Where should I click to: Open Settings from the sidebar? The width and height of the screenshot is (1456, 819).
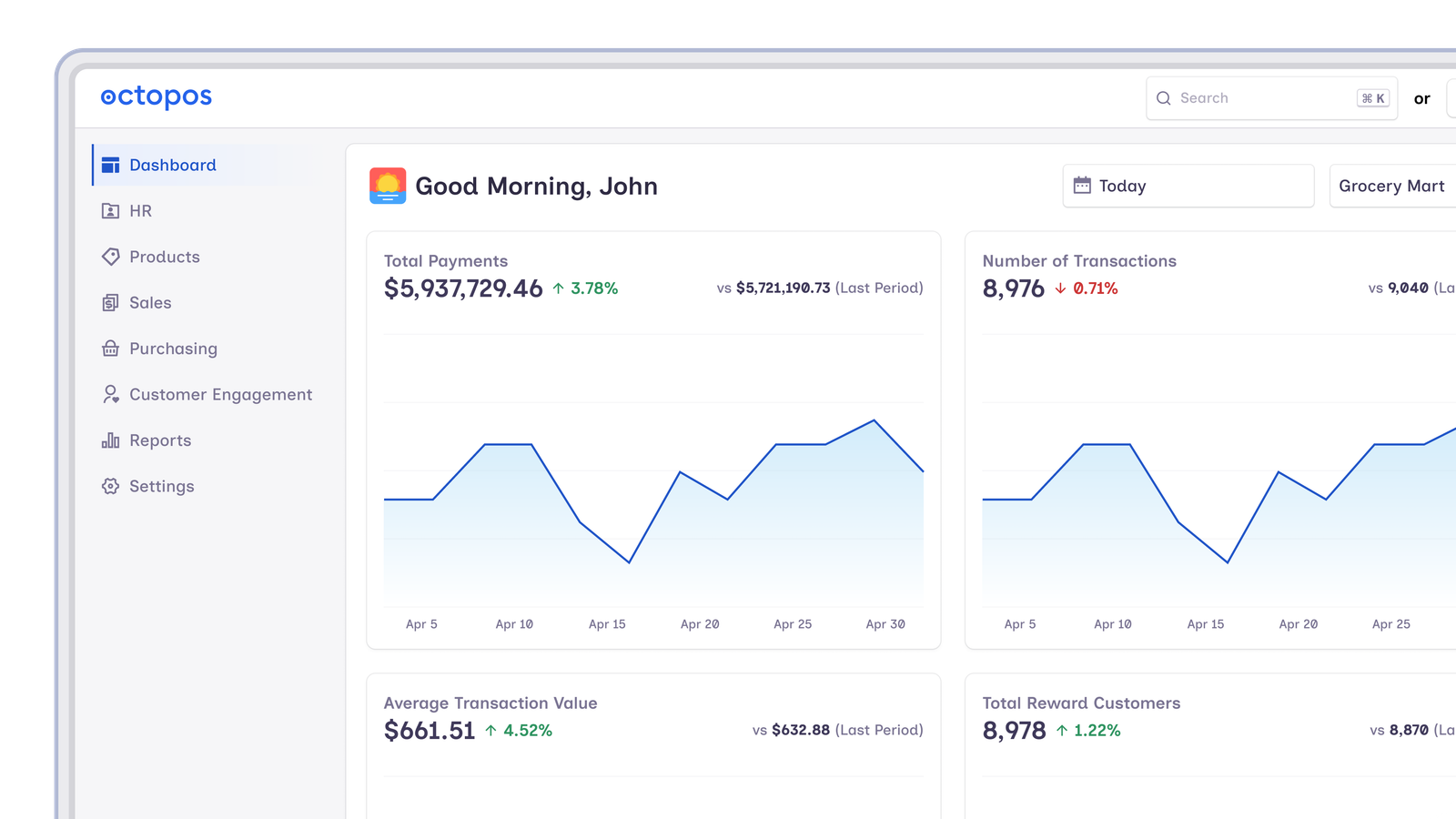tap(204, 486)
